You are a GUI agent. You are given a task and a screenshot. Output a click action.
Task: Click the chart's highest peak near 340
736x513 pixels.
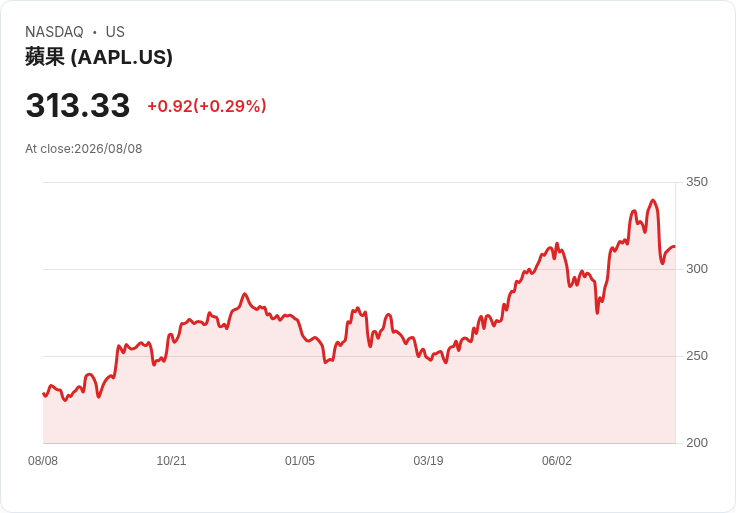pyautogui.click(x=653, y=200)
